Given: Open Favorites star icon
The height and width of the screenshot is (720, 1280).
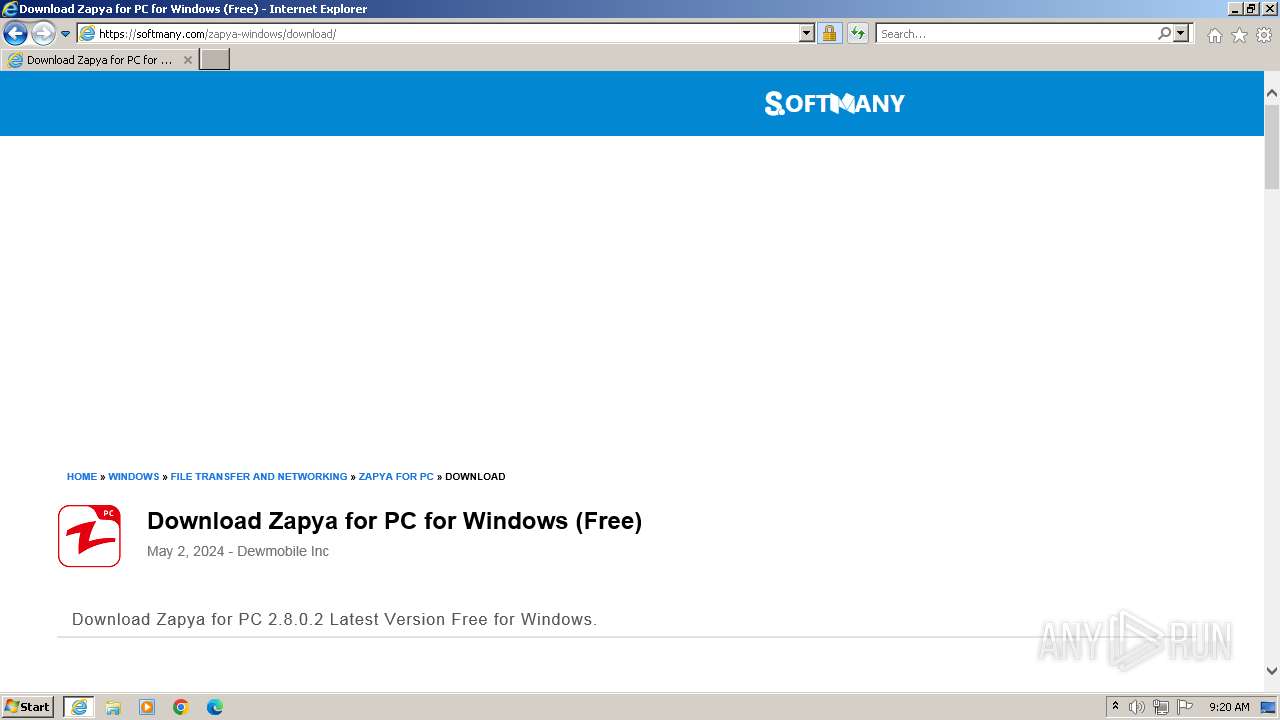Looking at the screenshot, I should point(1239,35).
